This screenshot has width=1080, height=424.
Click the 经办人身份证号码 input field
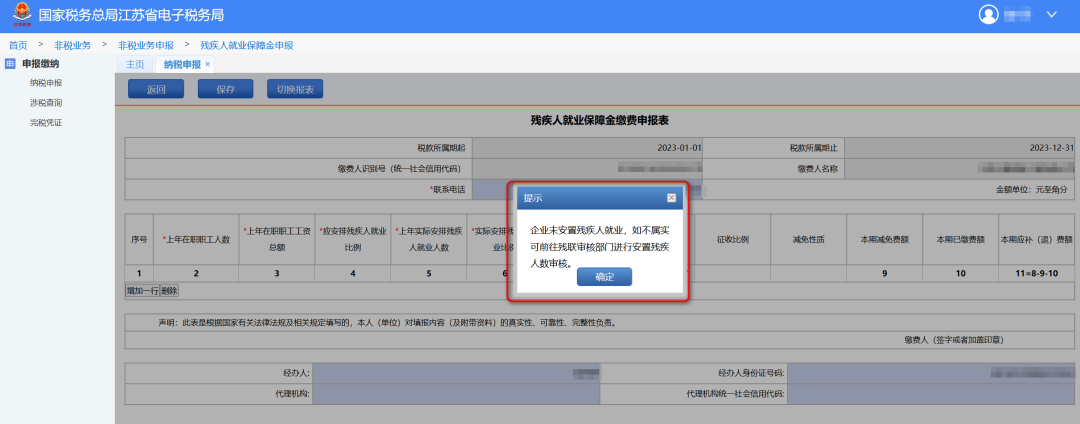tap(931, 374)
